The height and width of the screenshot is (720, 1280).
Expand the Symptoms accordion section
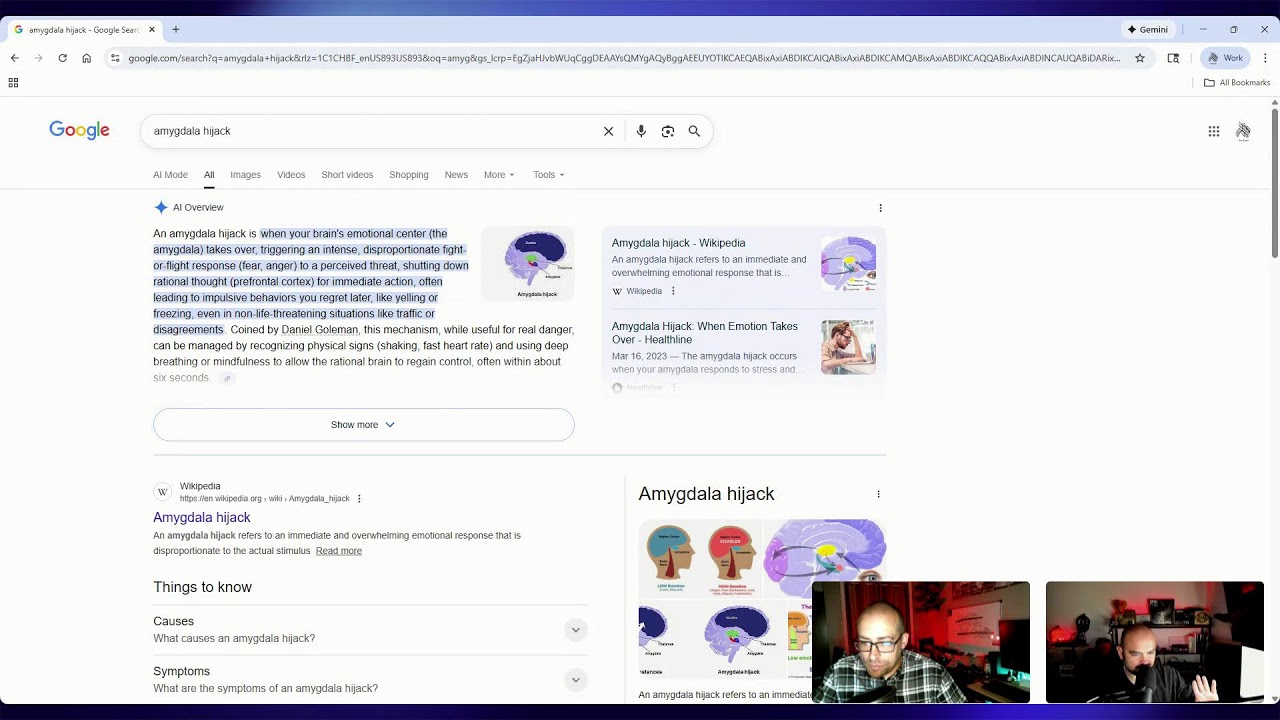[x=370, y=679]
